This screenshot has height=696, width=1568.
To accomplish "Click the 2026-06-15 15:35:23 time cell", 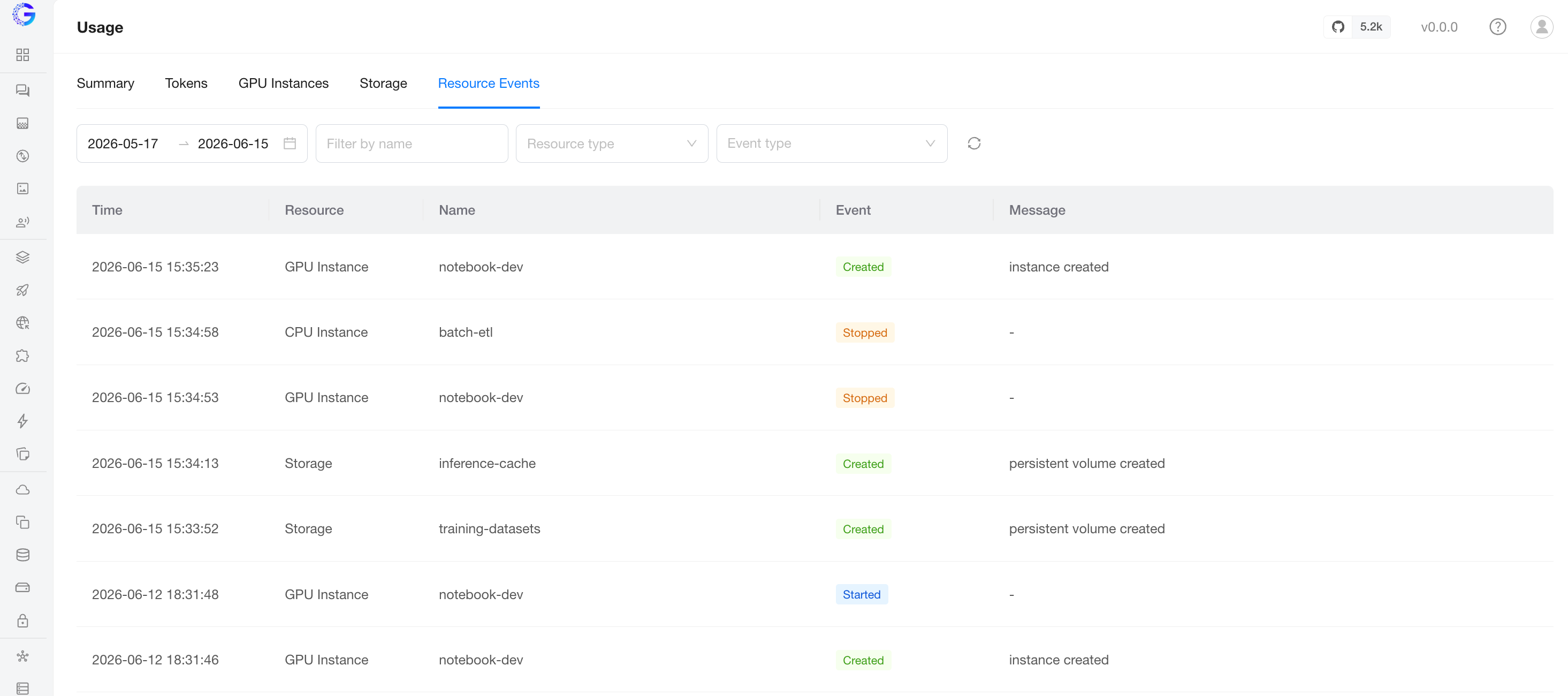I will pos(155,267).
